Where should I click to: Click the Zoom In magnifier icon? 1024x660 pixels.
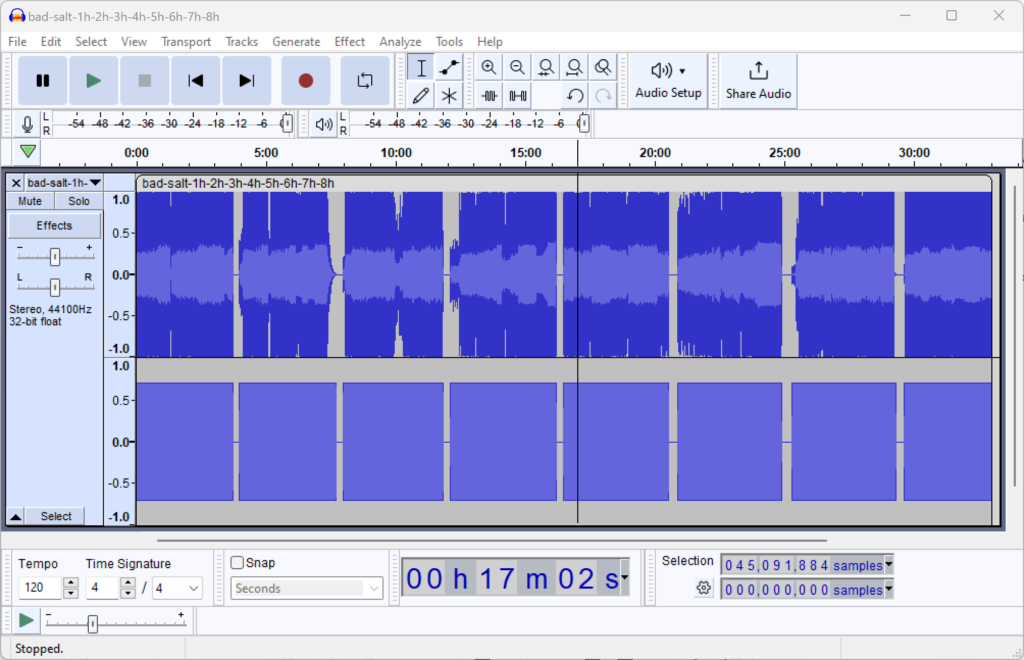tap(488, 67)
